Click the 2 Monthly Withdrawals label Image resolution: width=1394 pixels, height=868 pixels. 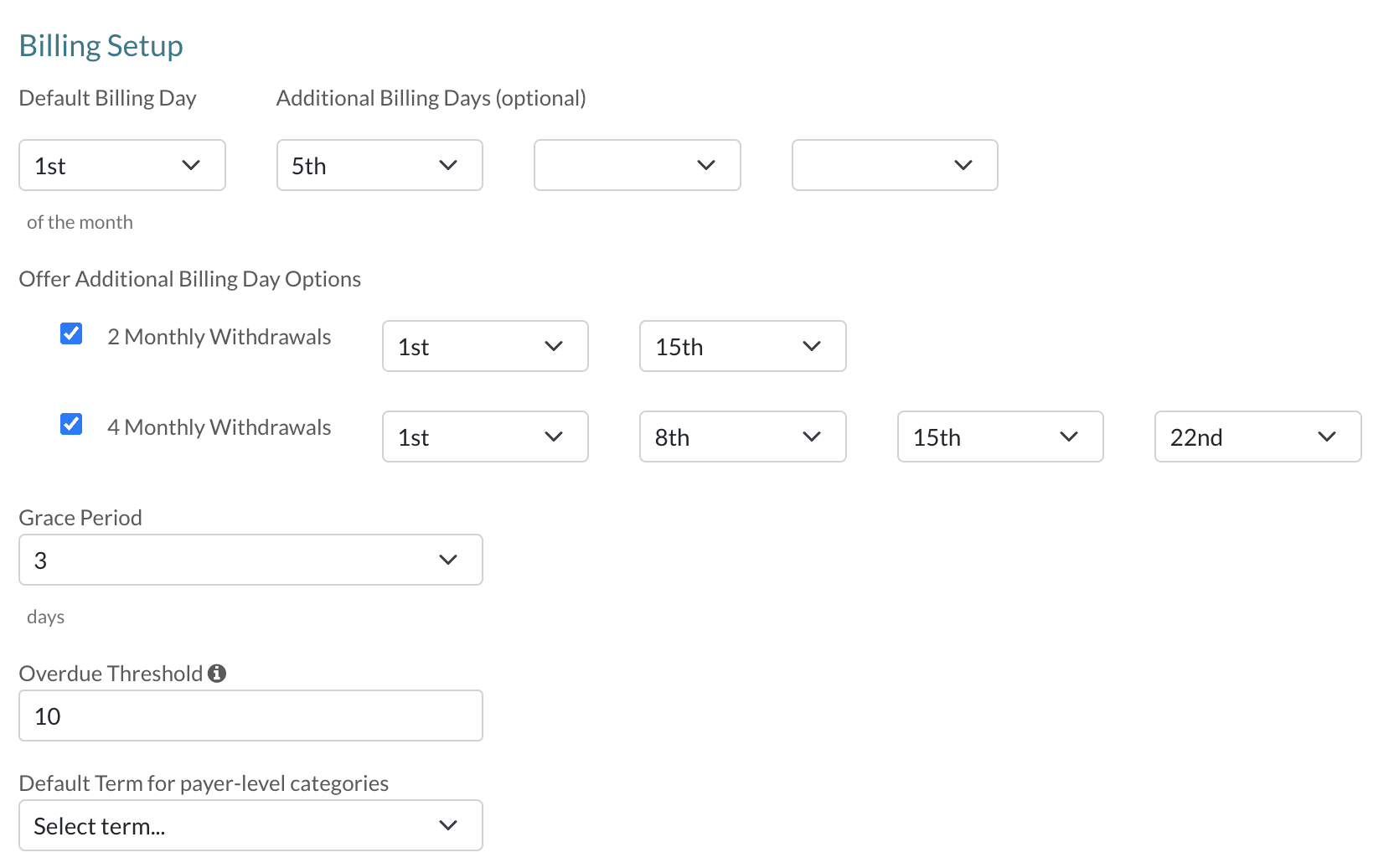coord(219,337)
